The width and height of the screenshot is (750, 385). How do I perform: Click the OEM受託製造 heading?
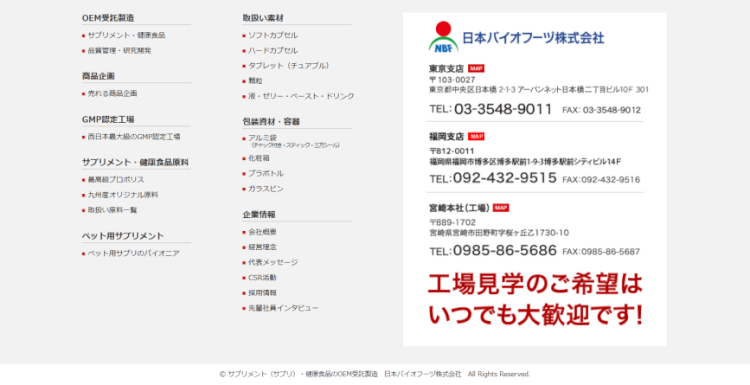[108, 18]
